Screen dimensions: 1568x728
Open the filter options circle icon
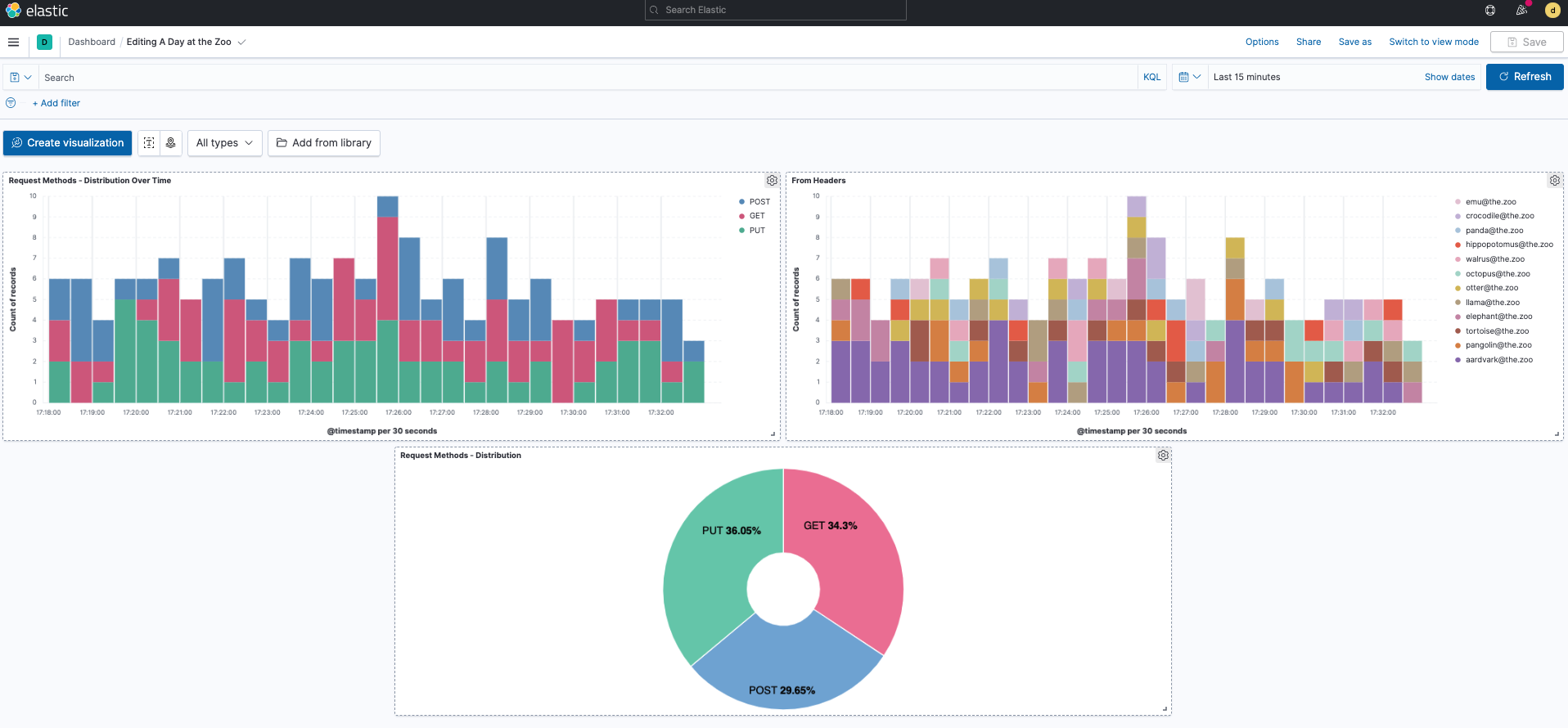[11, 103]
